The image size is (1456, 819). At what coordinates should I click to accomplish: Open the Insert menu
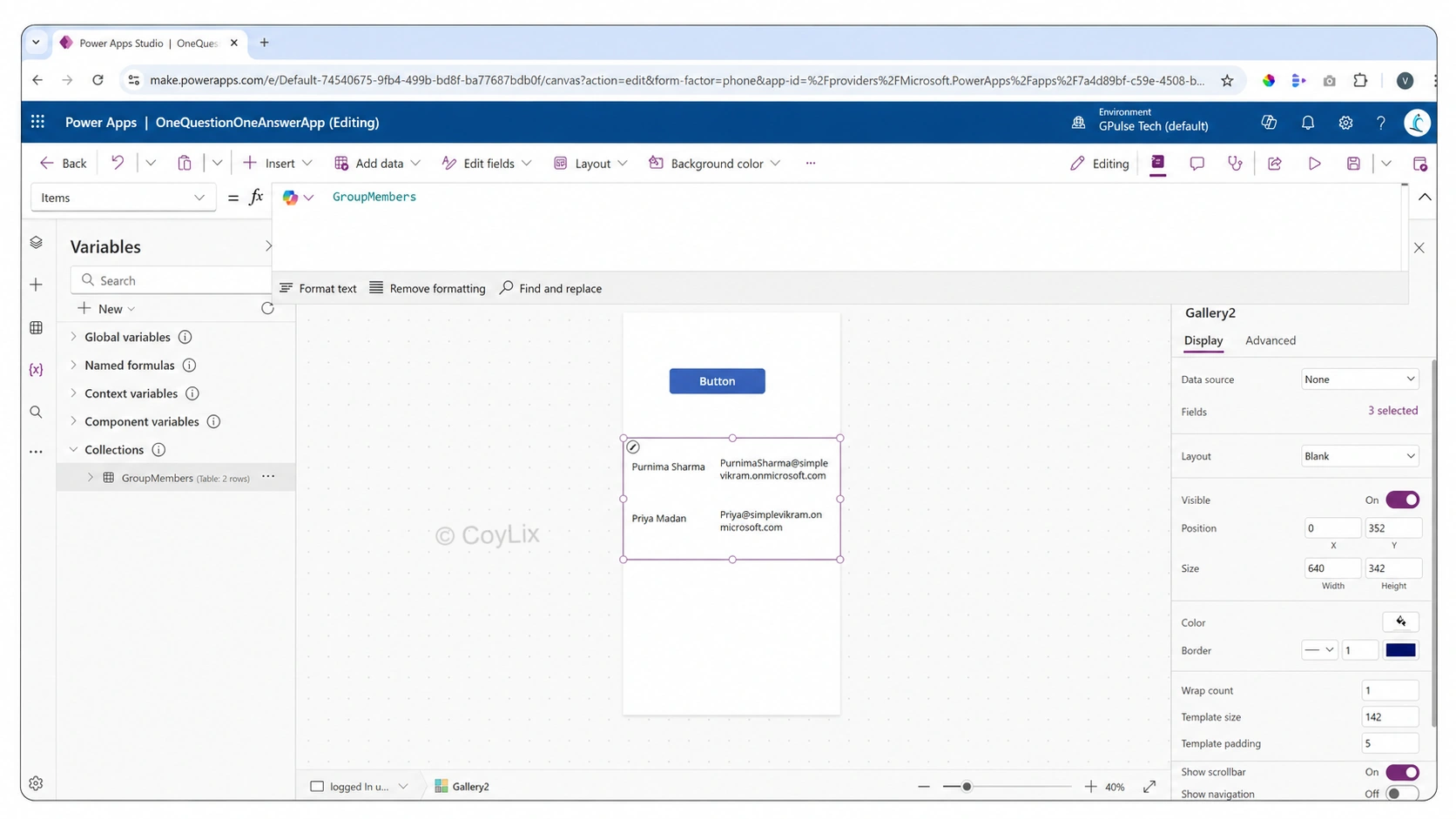click(278, 164)
